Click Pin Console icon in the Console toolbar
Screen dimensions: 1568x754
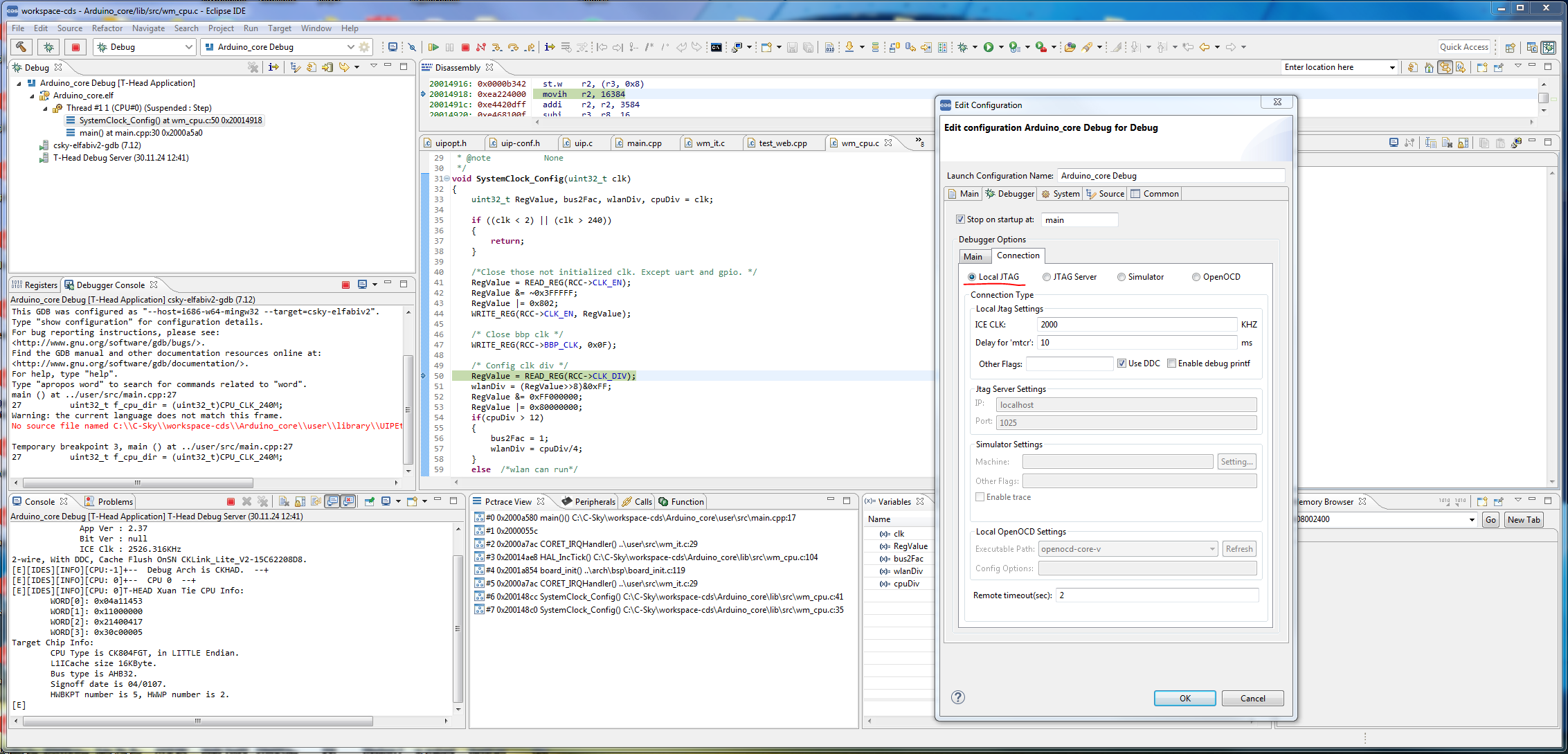(369, 501)
